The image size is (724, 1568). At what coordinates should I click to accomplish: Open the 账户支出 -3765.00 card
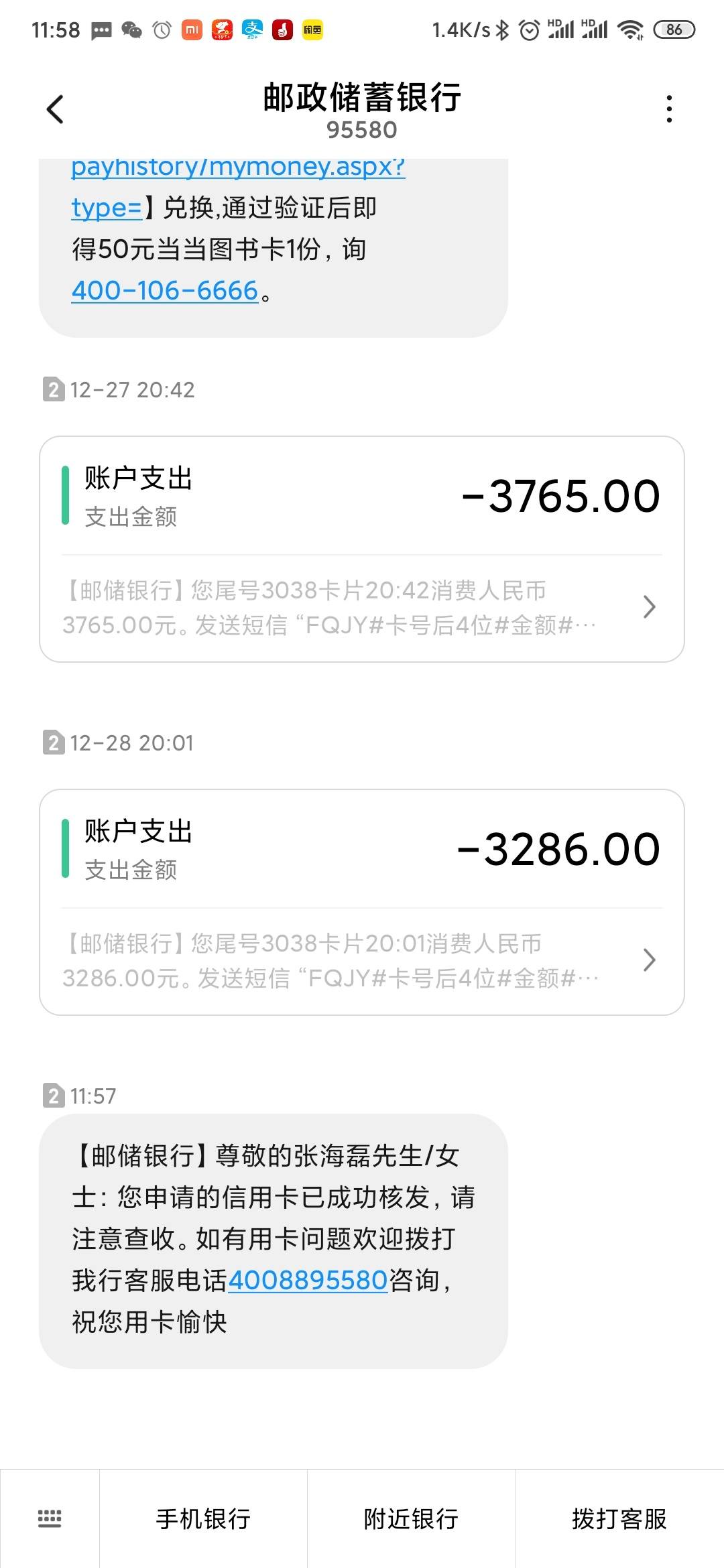click(x=362, y=549)
